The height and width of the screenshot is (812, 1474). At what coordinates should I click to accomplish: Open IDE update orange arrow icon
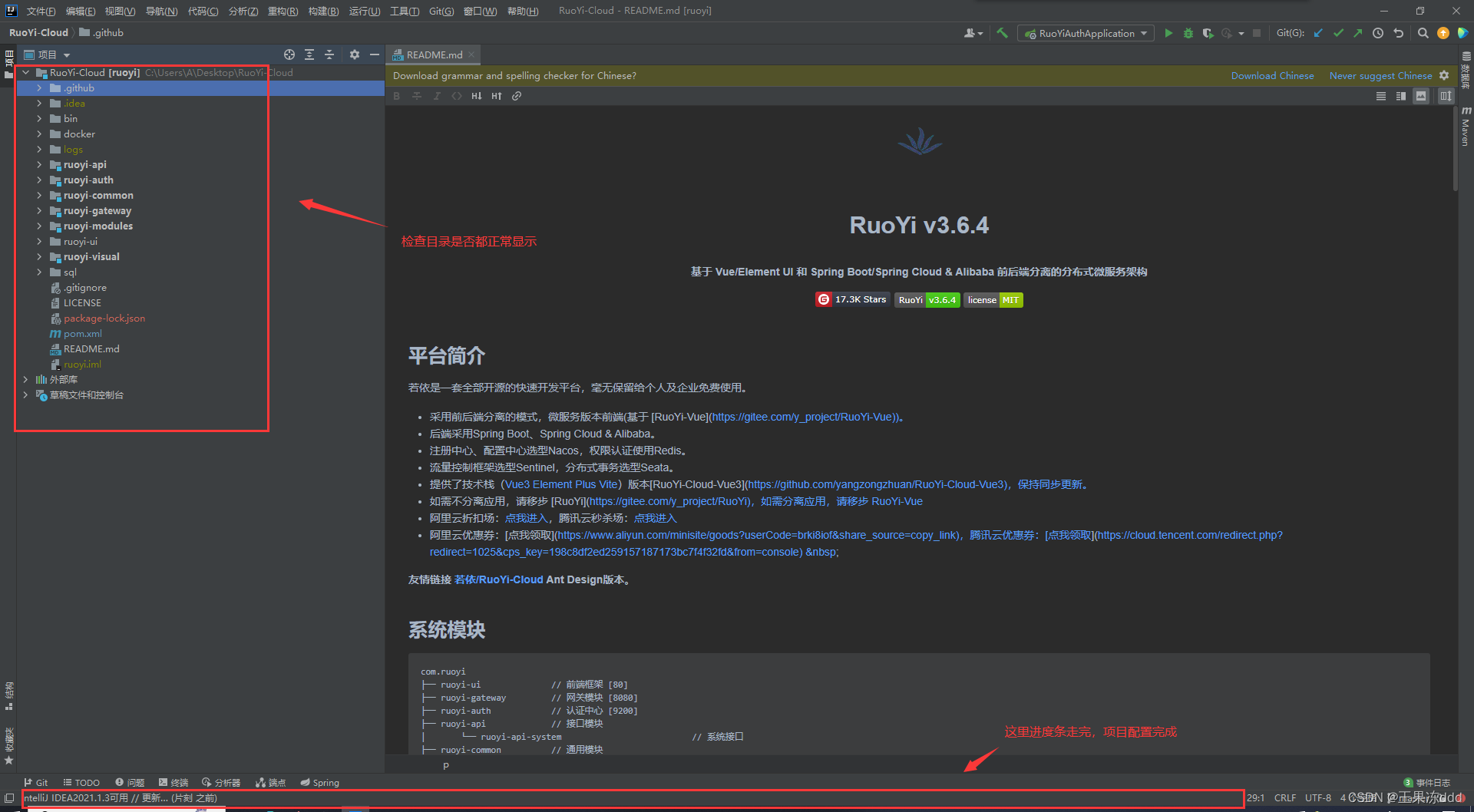[1443, 33]
